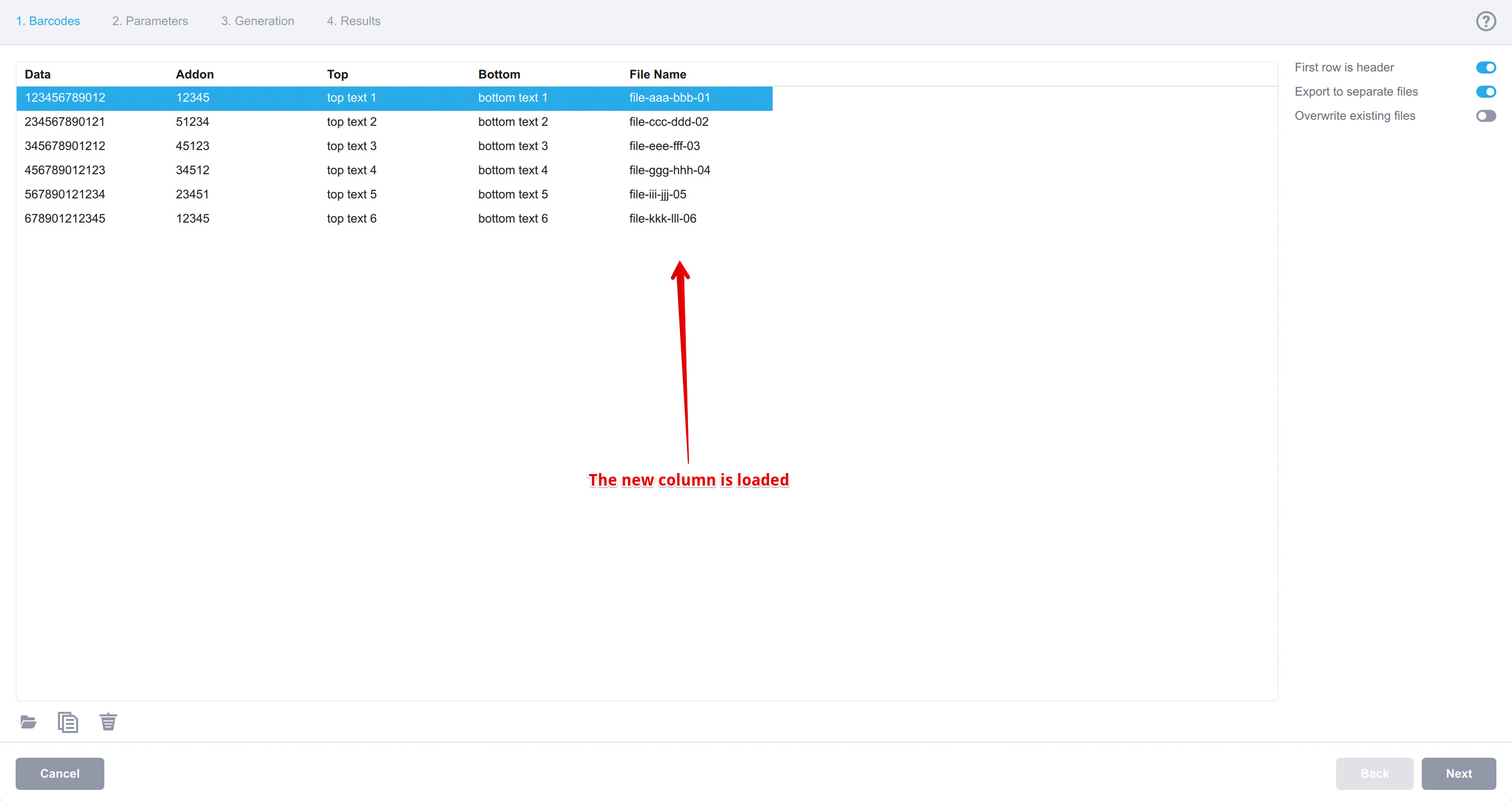The image size is (1512, 801).
Task: Switch to the Parameters tab
Action: [150, 21]
